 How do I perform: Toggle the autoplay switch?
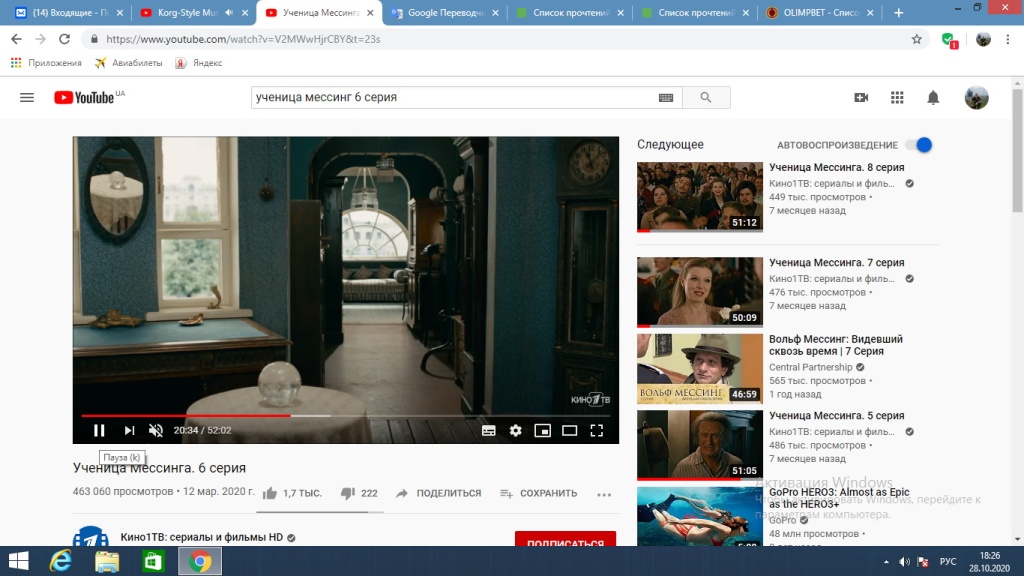pyautogui.click(x=920, y=145)
